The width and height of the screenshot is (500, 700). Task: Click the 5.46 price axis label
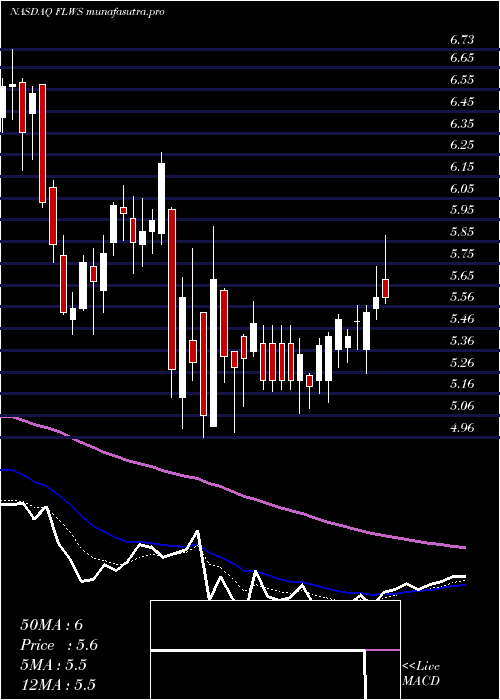coord(462,319)
